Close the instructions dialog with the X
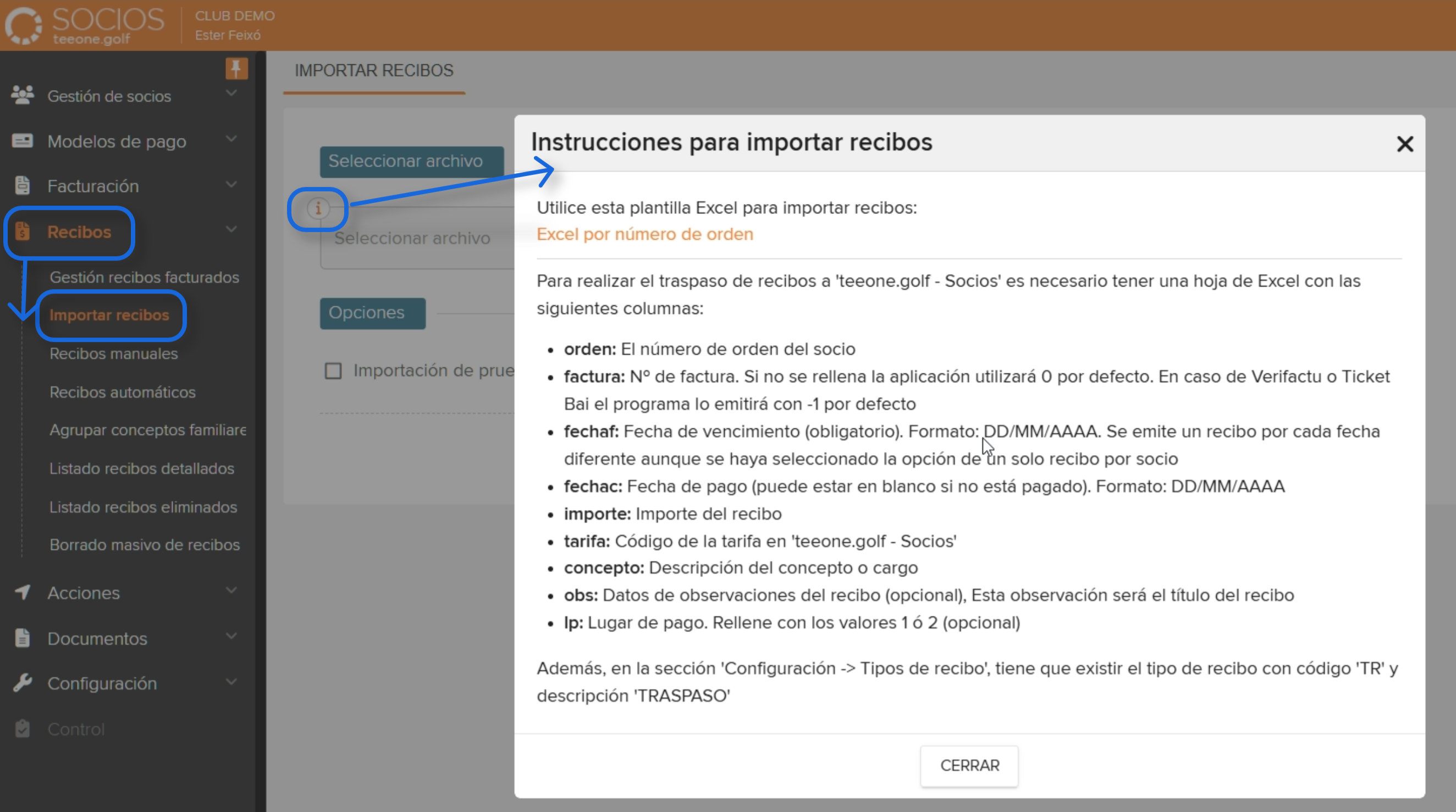1456x812 pixels. 1404,143
